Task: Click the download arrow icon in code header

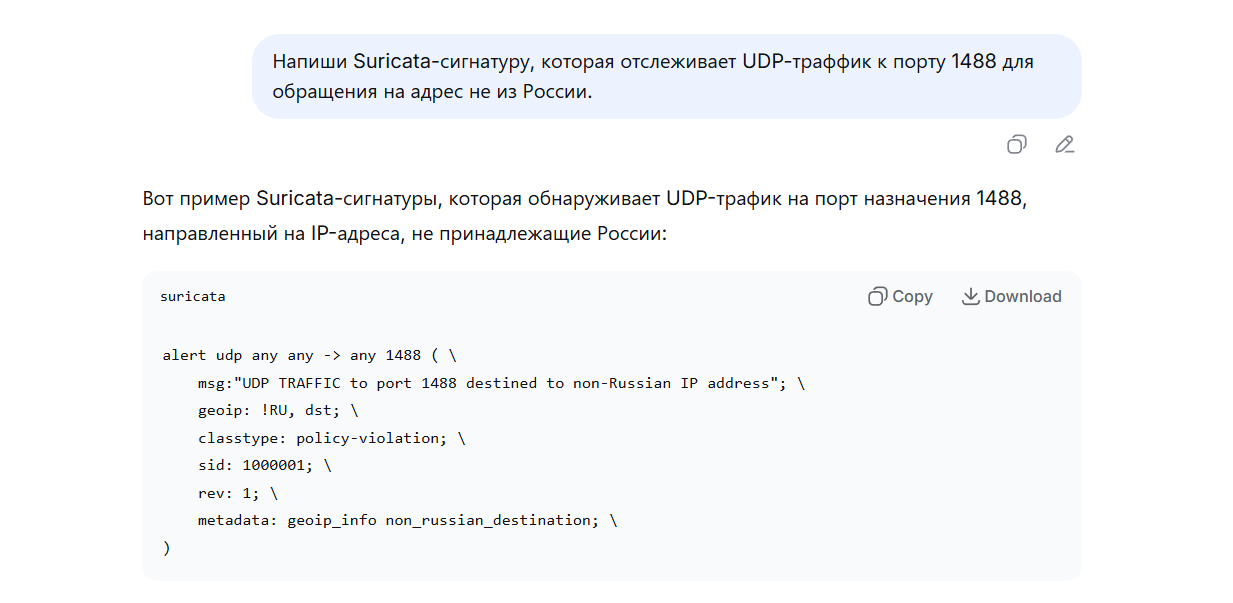Action: 970,296
